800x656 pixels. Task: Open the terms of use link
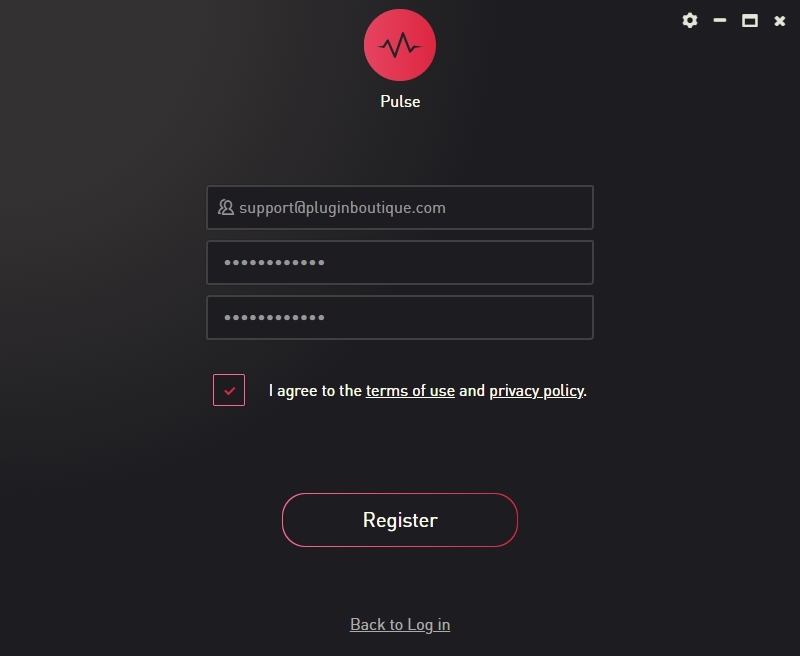coord(410,391)
